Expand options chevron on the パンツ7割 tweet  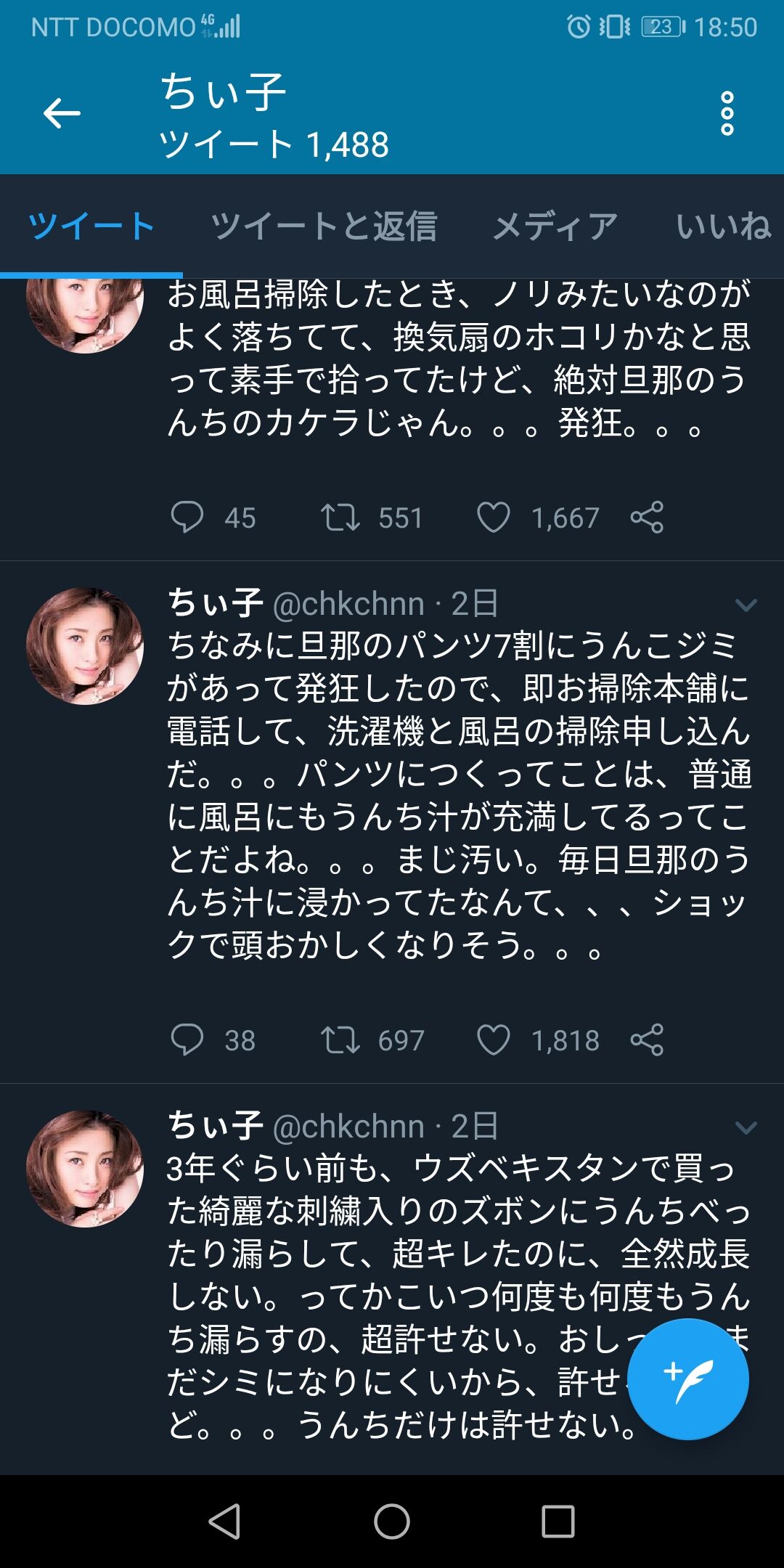(746, 605)
